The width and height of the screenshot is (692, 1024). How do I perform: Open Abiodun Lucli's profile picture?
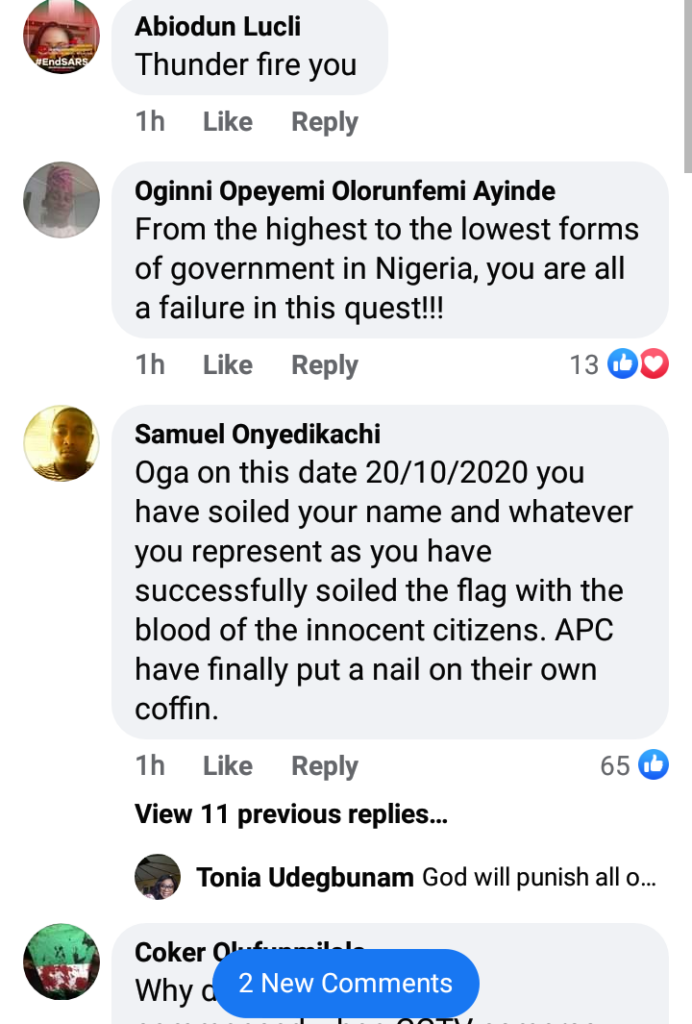(61, 36)
